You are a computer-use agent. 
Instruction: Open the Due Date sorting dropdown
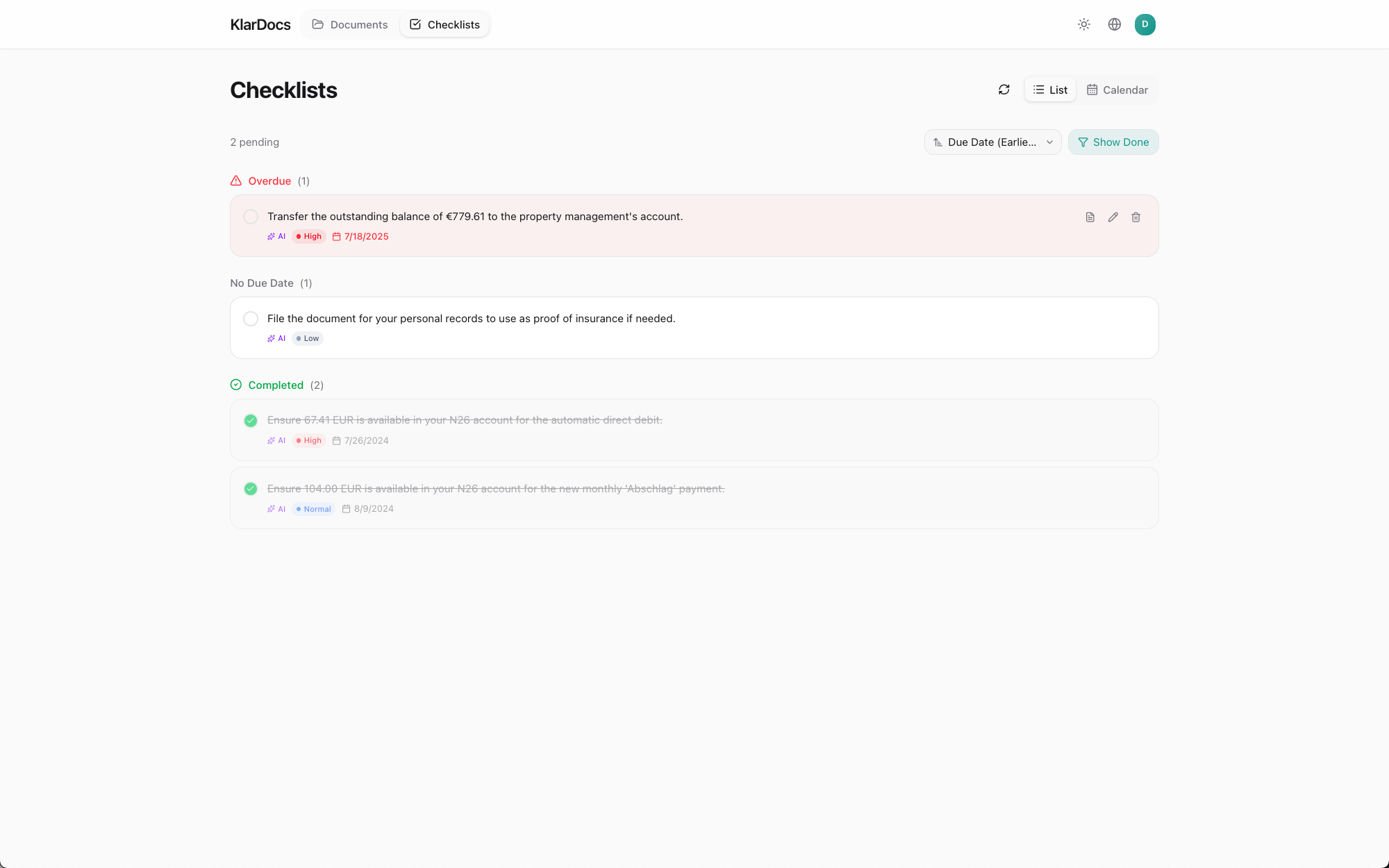point(992,142)
